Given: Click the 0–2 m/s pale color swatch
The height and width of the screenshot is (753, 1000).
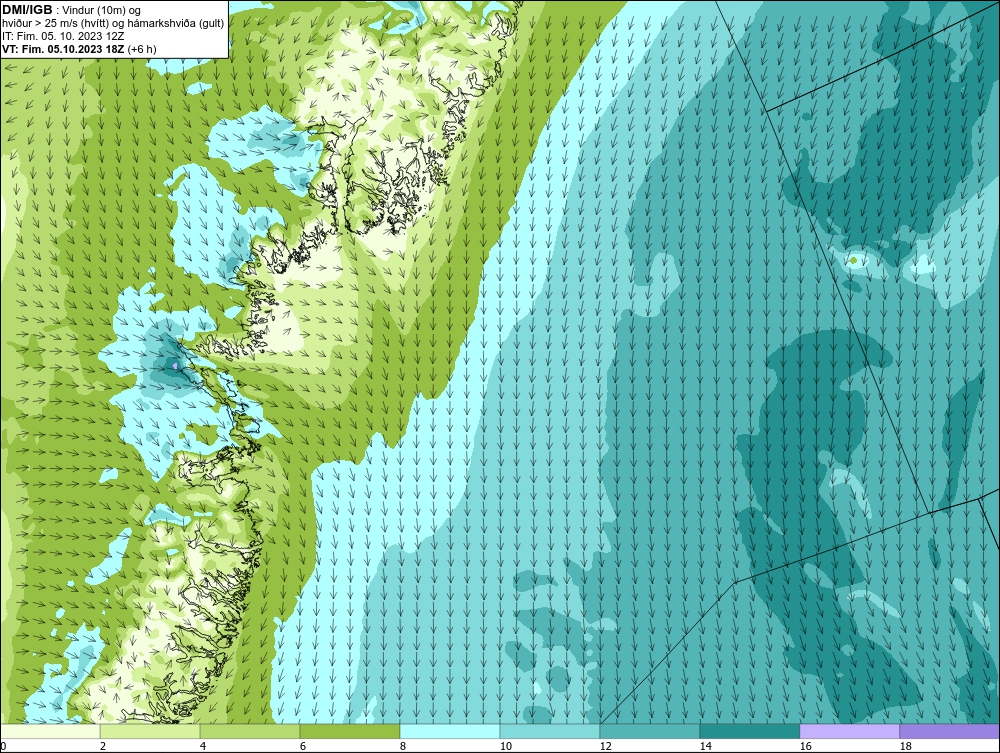Looking at the screenshot, I should [x=50, y=731].
